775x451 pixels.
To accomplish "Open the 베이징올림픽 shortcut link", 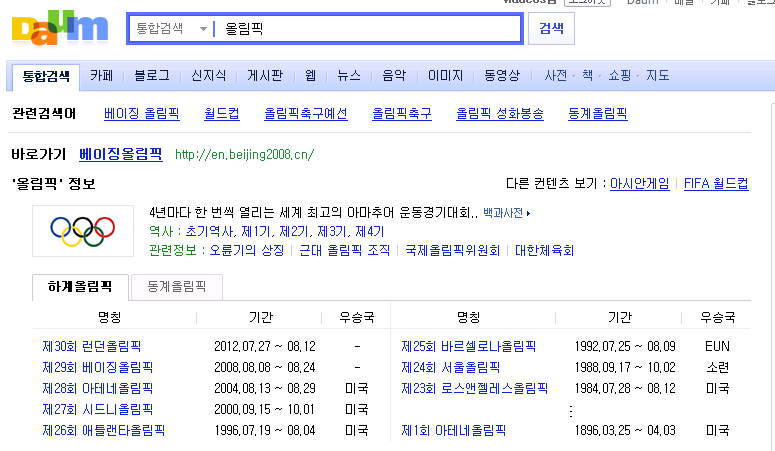I will [121, 154].
